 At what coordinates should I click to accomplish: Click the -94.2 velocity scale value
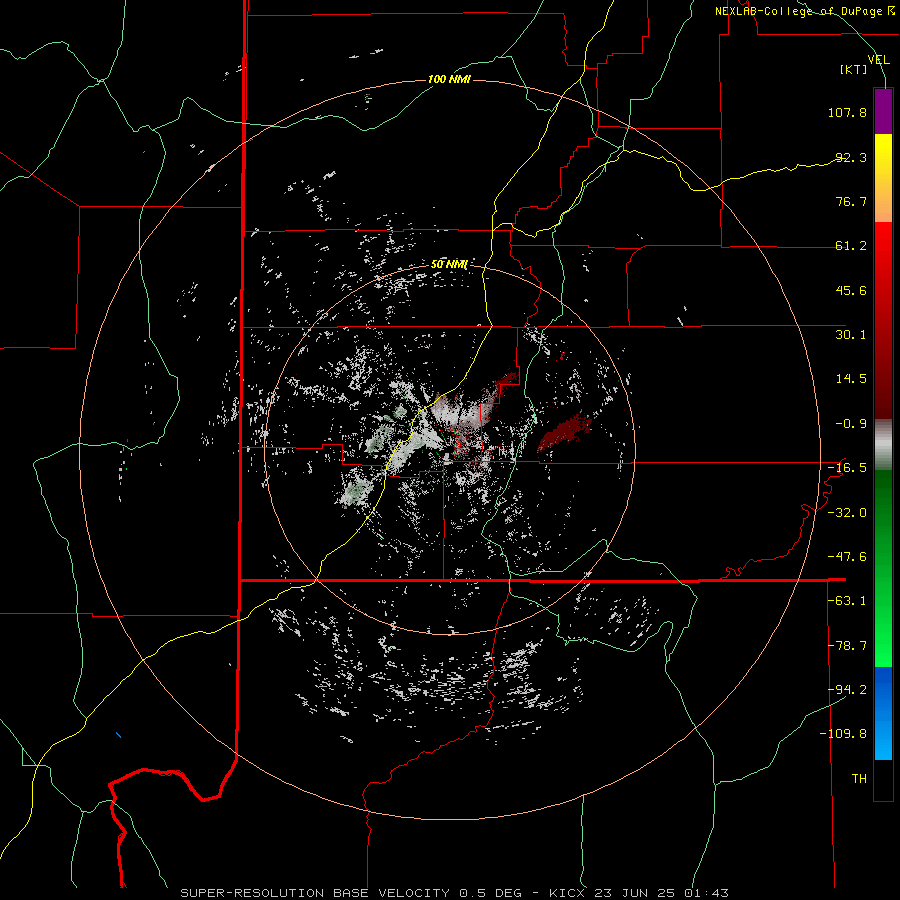click(x=847, y=690)
